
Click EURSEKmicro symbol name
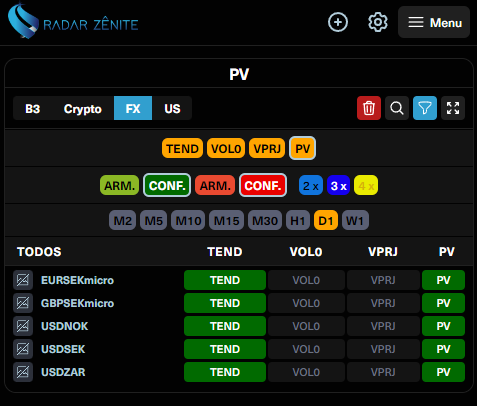(x=77, y=280)
